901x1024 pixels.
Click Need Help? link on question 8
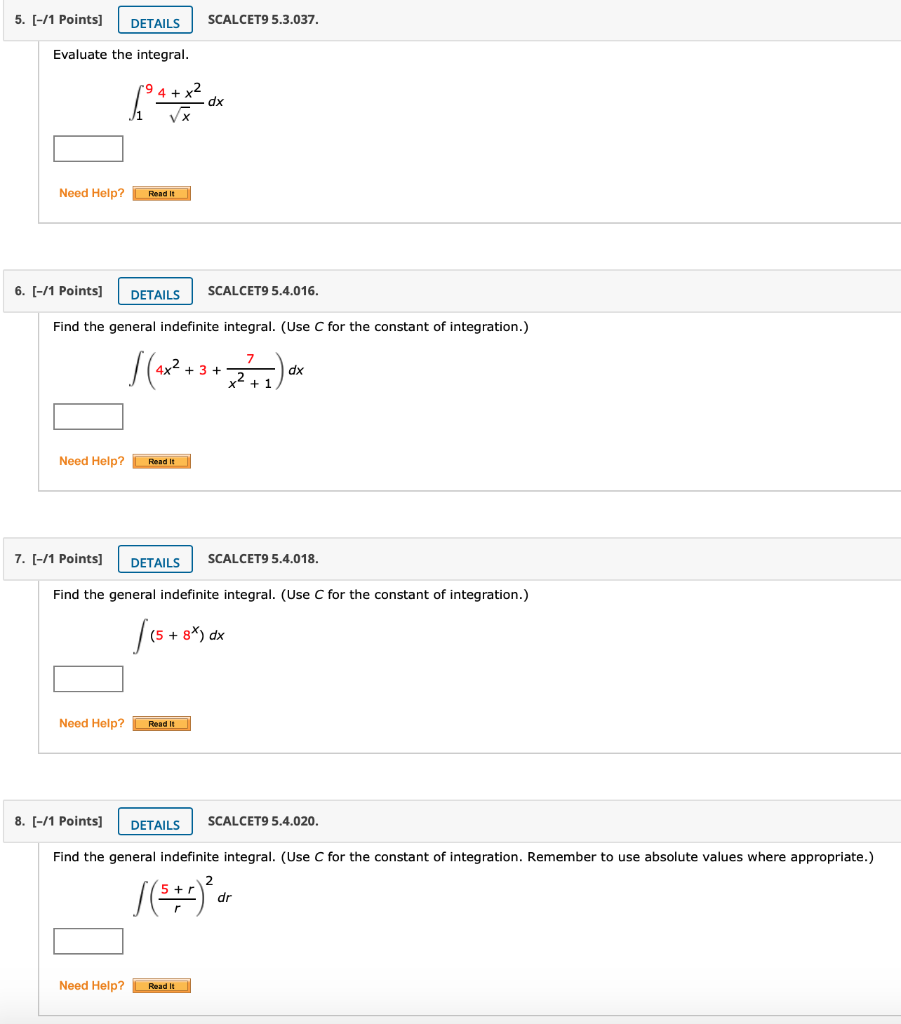click(91, 985)
